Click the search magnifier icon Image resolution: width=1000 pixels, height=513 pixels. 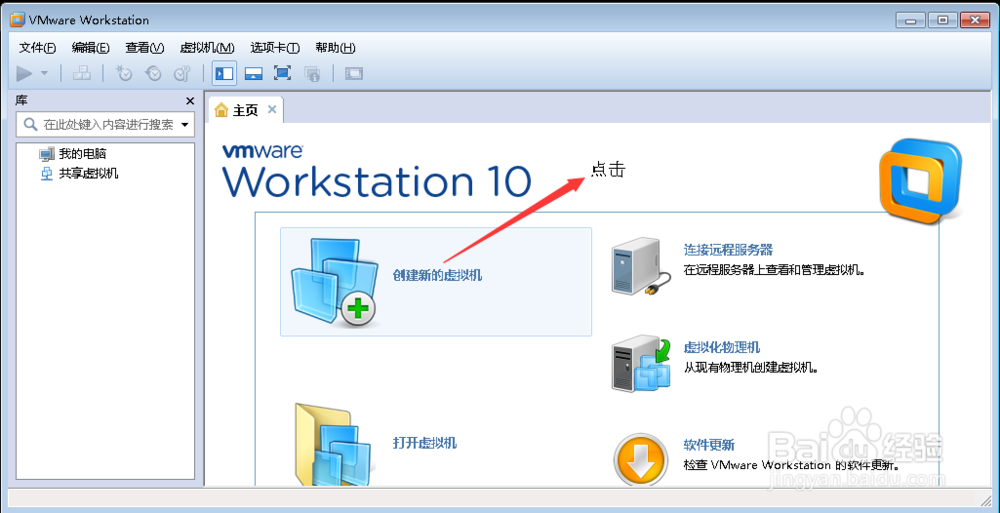click(30, 124)
